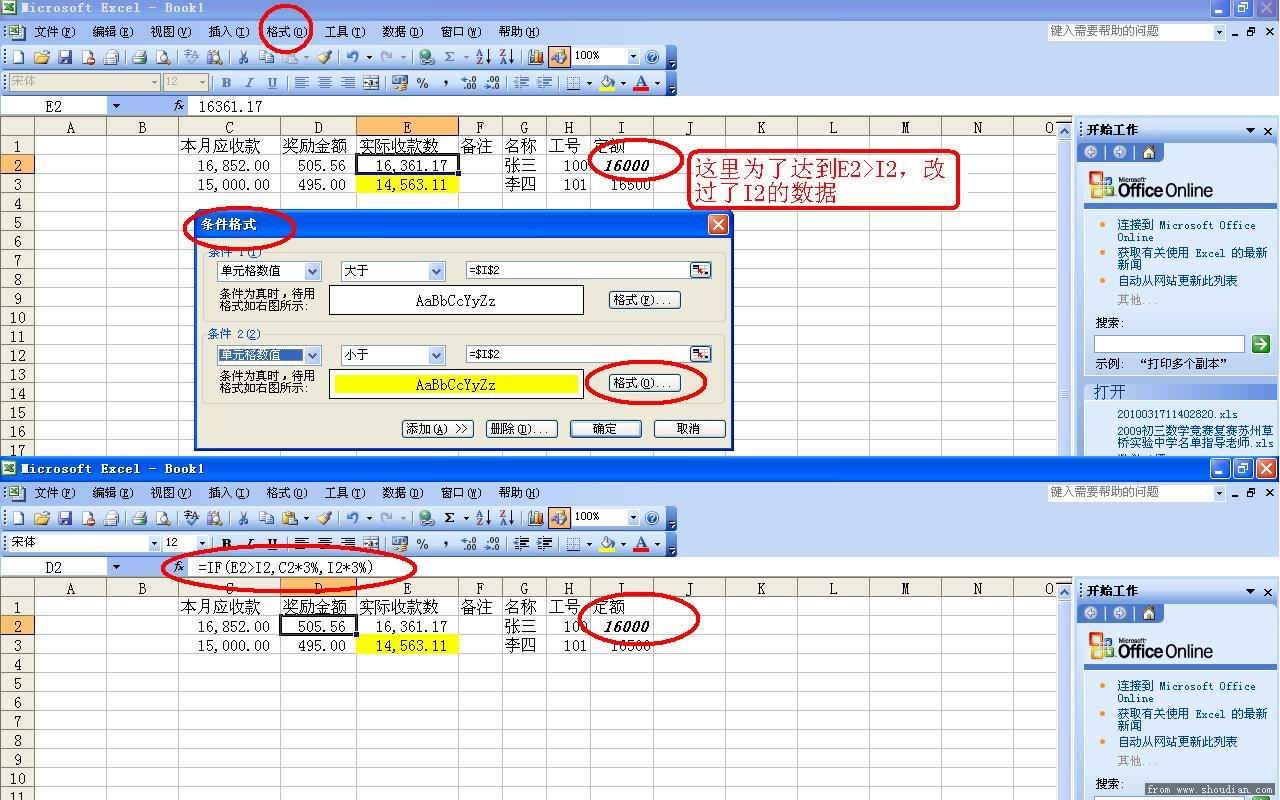The height and width of the screenshot is (800, 1280).
Task: Click the Copy icon in the lower Excel toolbar
Action: pyautogui.click(x=266, y=518)
